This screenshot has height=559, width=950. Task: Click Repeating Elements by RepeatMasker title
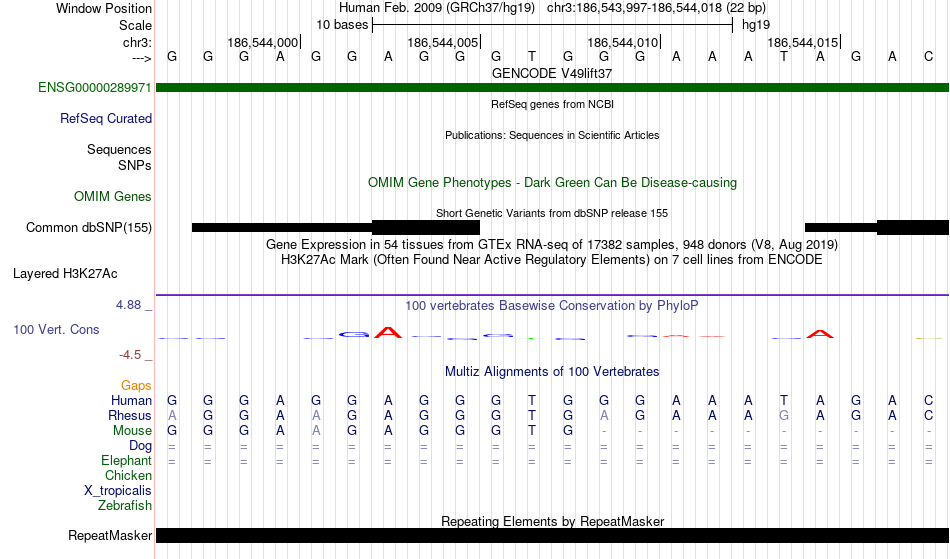click(x=553, y=521)
